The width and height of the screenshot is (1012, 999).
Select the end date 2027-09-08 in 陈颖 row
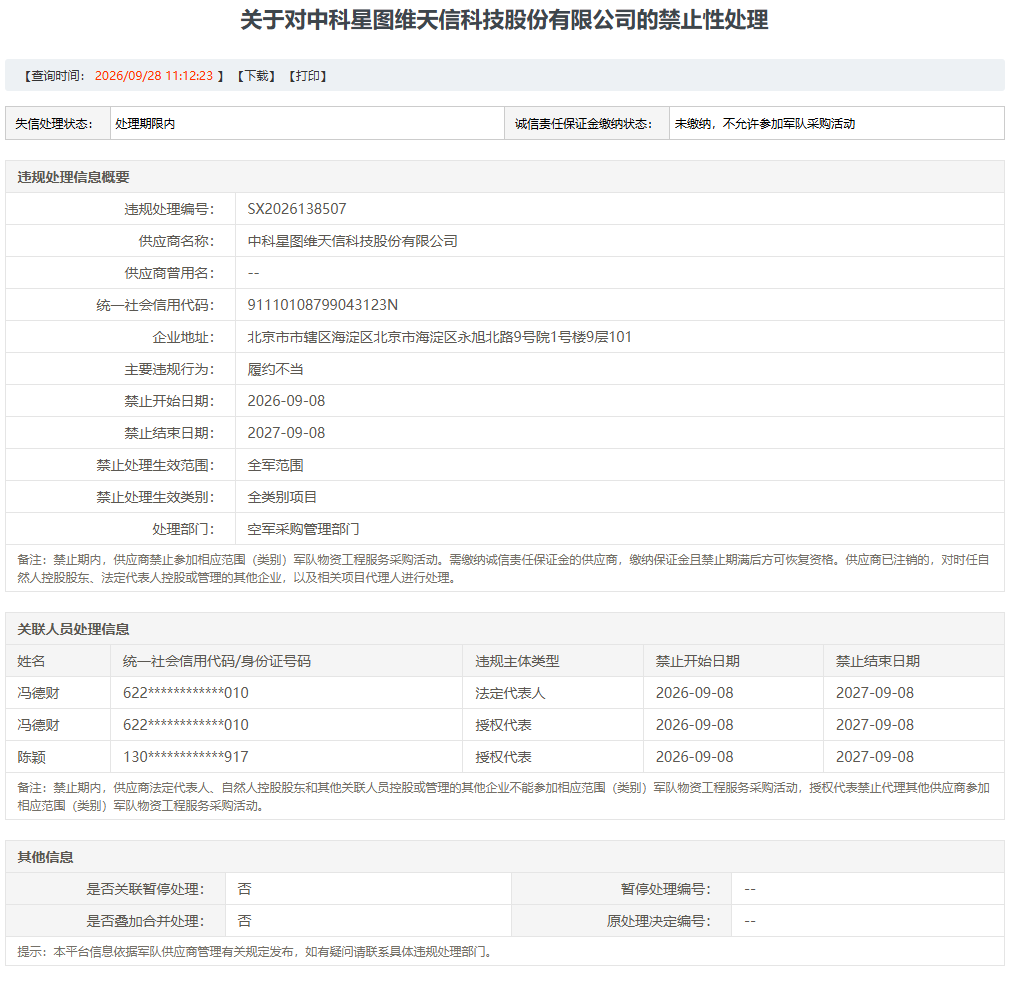875,757
